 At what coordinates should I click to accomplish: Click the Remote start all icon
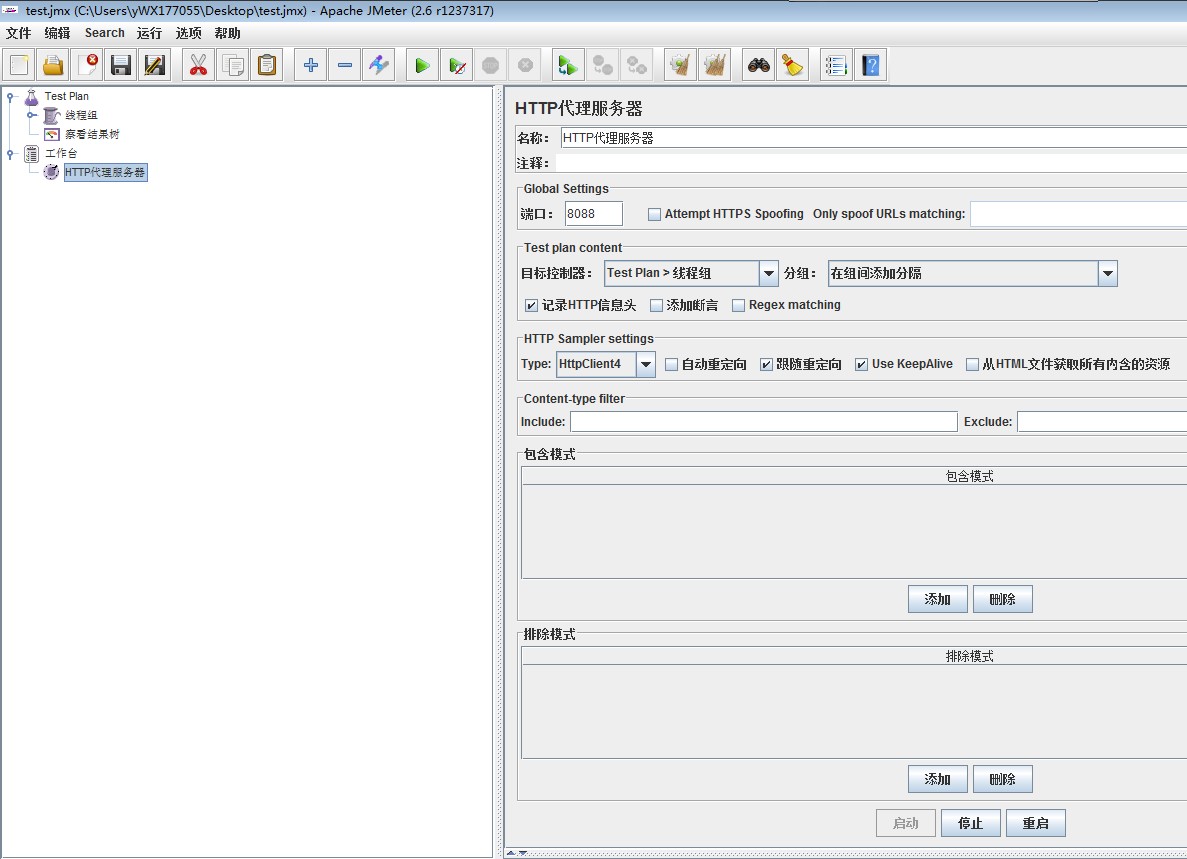click(x=568, y=65)
